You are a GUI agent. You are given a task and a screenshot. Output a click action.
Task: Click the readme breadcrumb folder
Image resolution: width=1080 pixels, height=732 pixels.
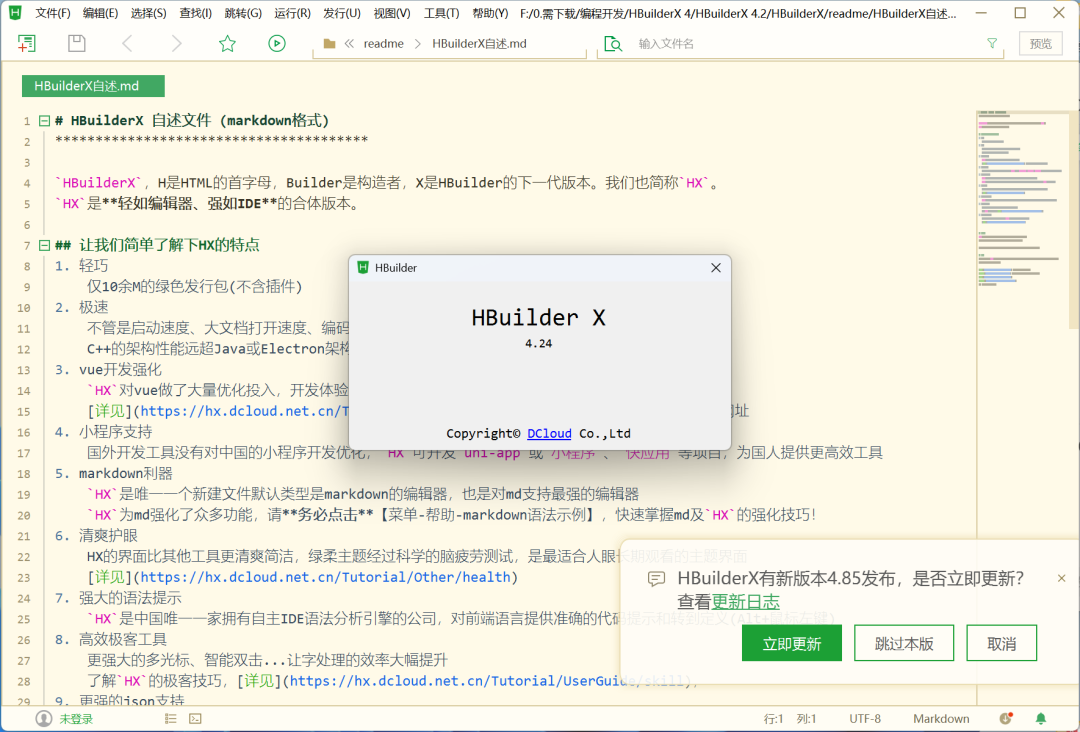(384, 43)
